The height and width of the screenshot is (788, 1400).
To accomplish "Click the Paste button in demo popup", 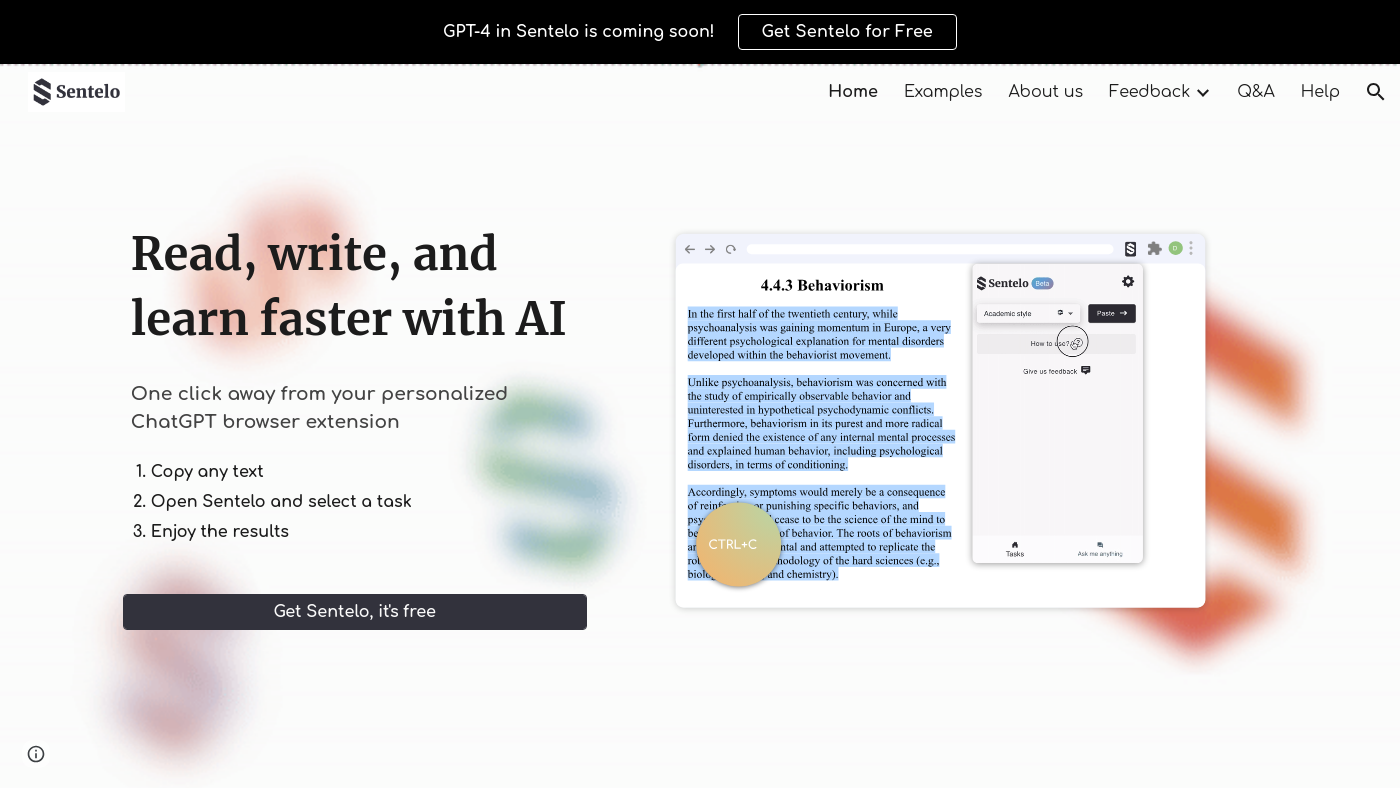I will [x=1112, y=313].
